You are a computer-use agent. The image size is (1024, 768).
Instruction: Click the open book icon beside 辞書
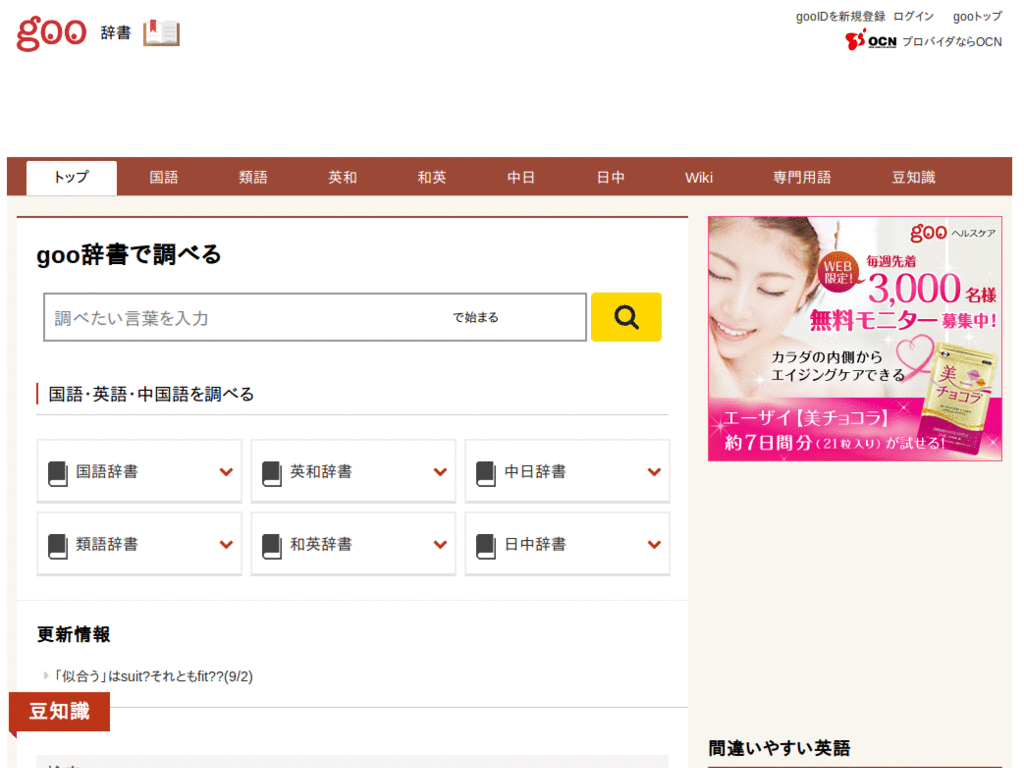coord(161,33)
